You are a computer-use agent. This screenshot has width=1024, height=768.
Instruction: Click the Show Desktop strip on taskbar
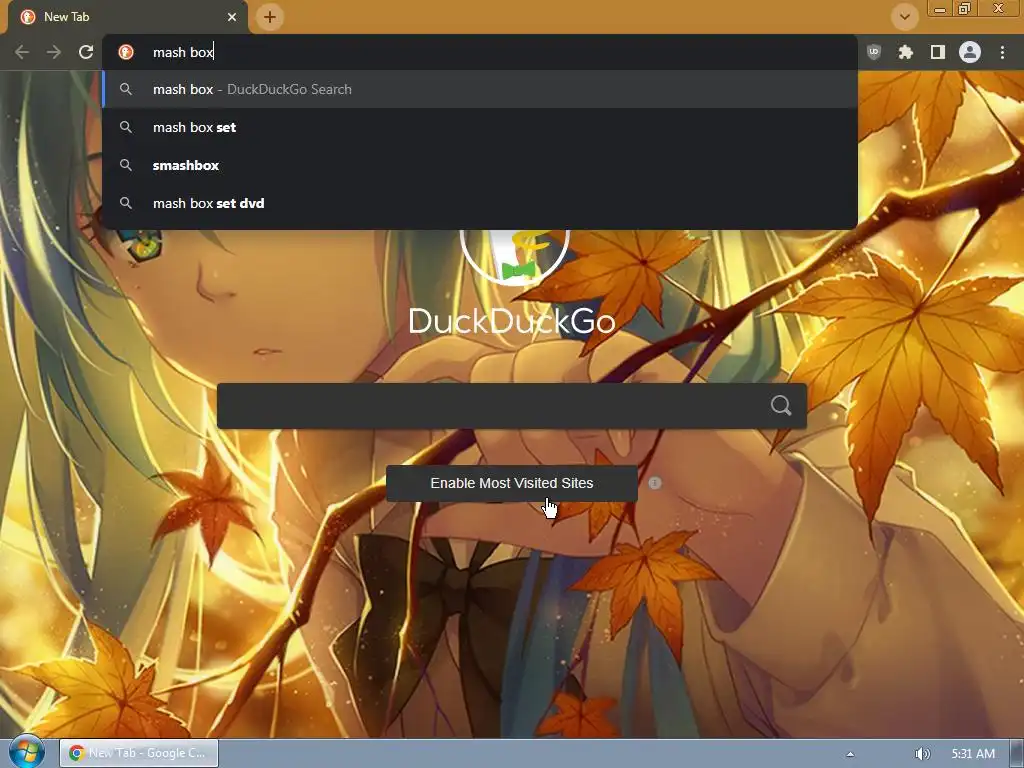1017,754
